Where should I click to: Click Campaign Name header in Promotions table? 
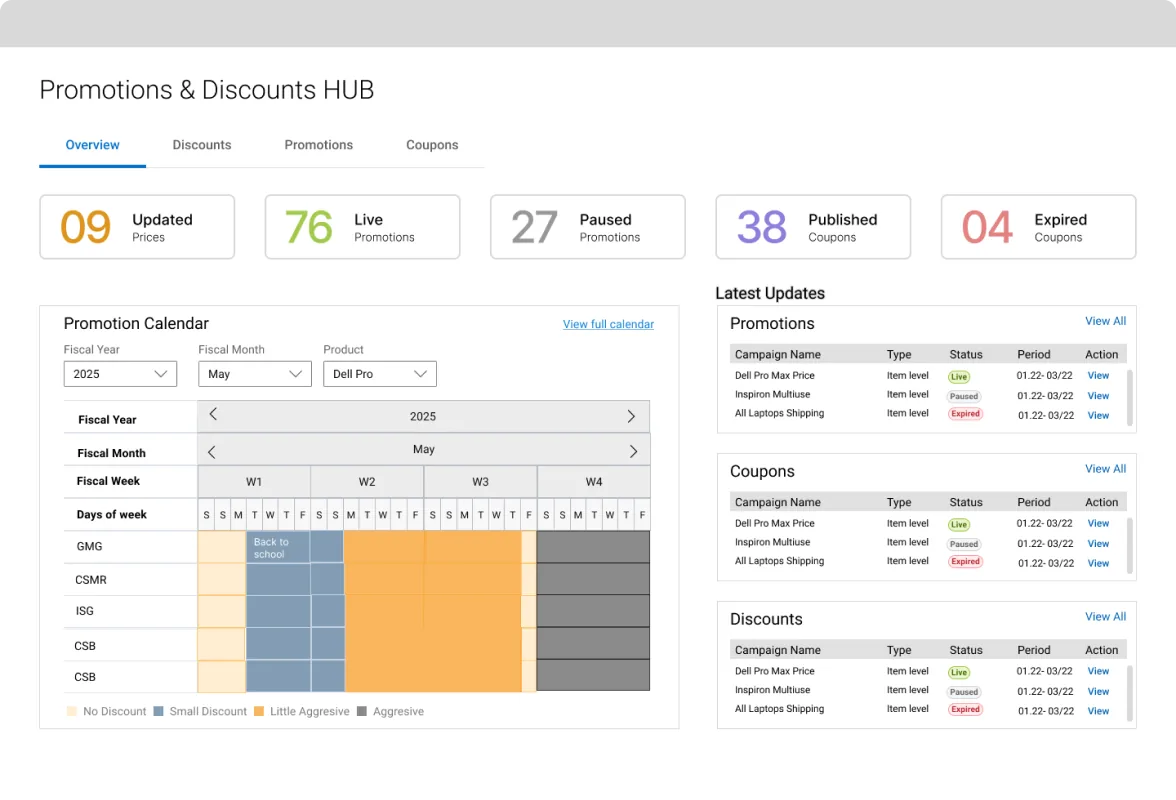pos(778,355)
